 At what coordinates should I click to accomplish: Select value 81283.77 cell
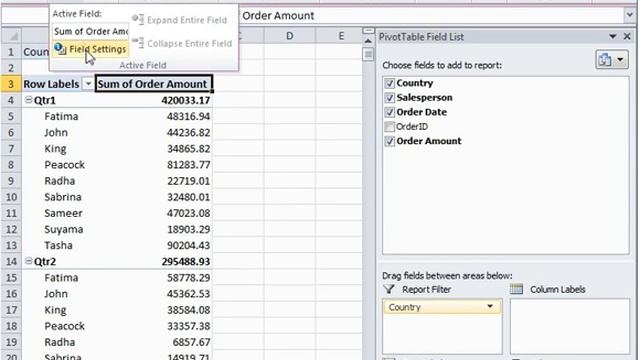click(153, 165)
